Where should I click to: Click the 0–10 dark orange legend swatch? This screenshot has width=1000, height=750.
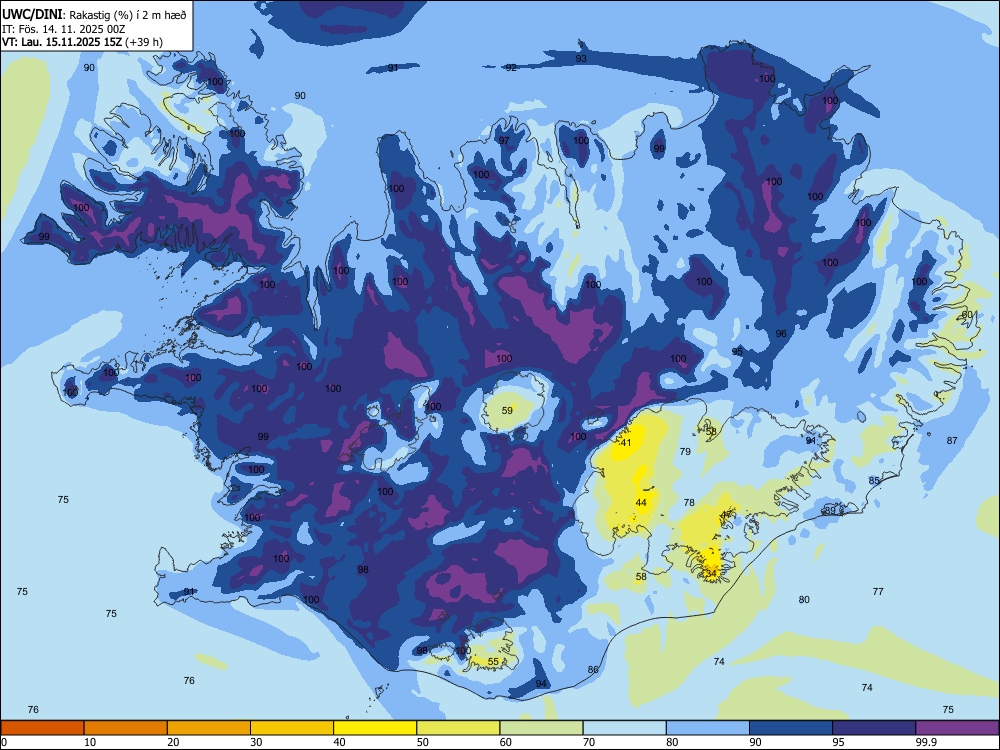42,728
